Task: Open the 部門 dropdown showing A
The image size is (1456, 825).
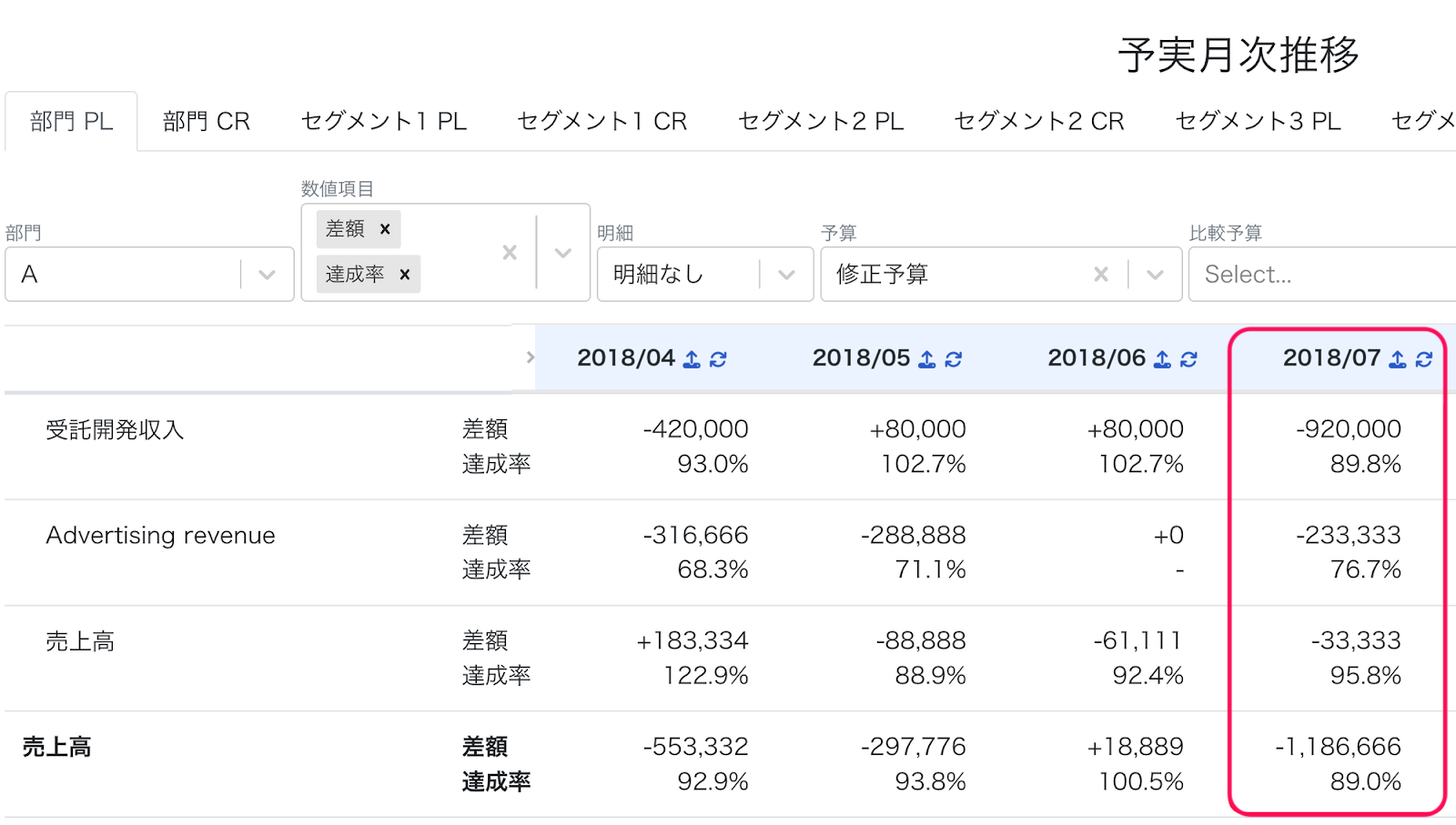Action: pos(149,274)
